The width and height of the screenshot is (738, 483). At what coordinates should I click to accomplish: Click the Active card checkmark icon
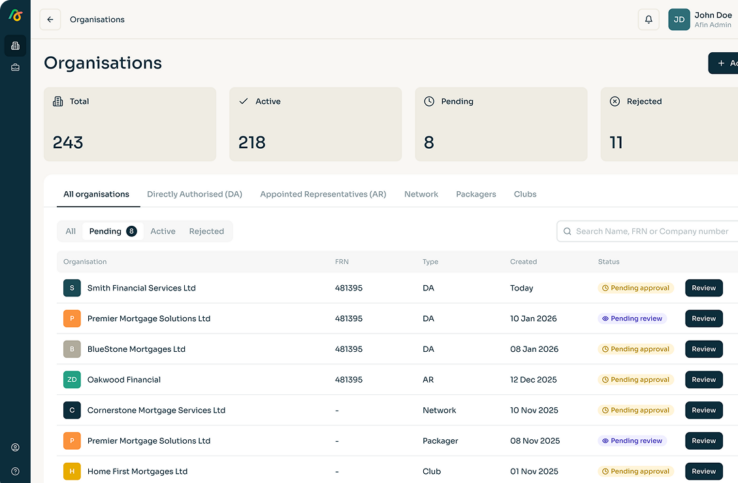(x=243, y=101)
